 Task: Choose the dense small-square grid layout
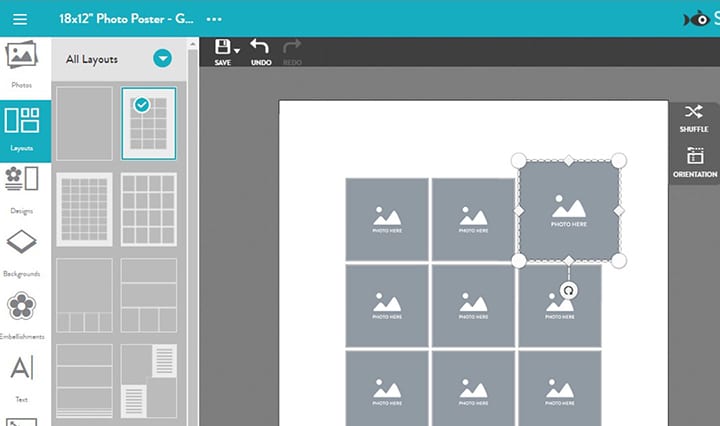(x=84, y=209)
